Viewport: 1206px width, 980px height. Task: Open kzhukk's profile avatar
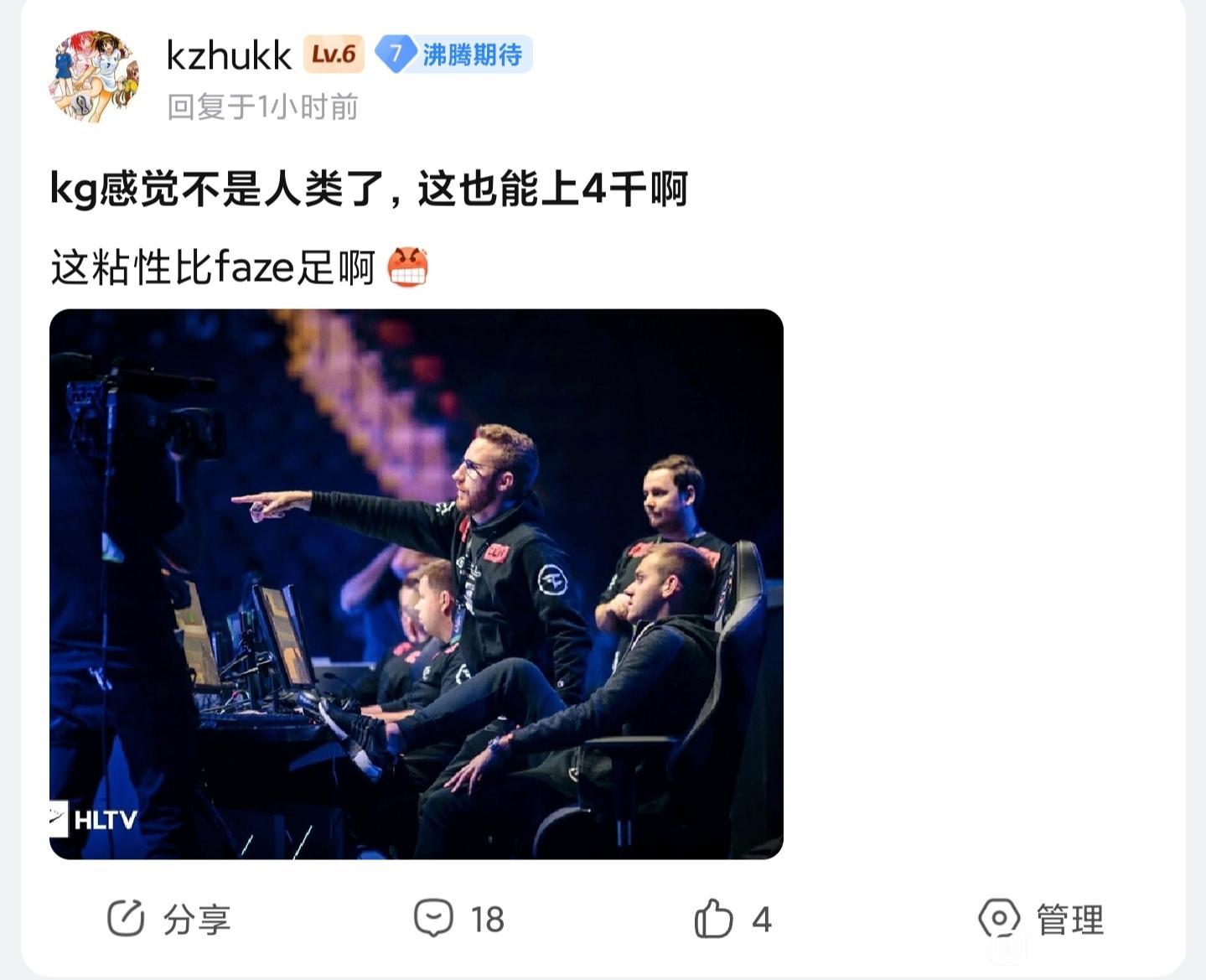(93, 77)
